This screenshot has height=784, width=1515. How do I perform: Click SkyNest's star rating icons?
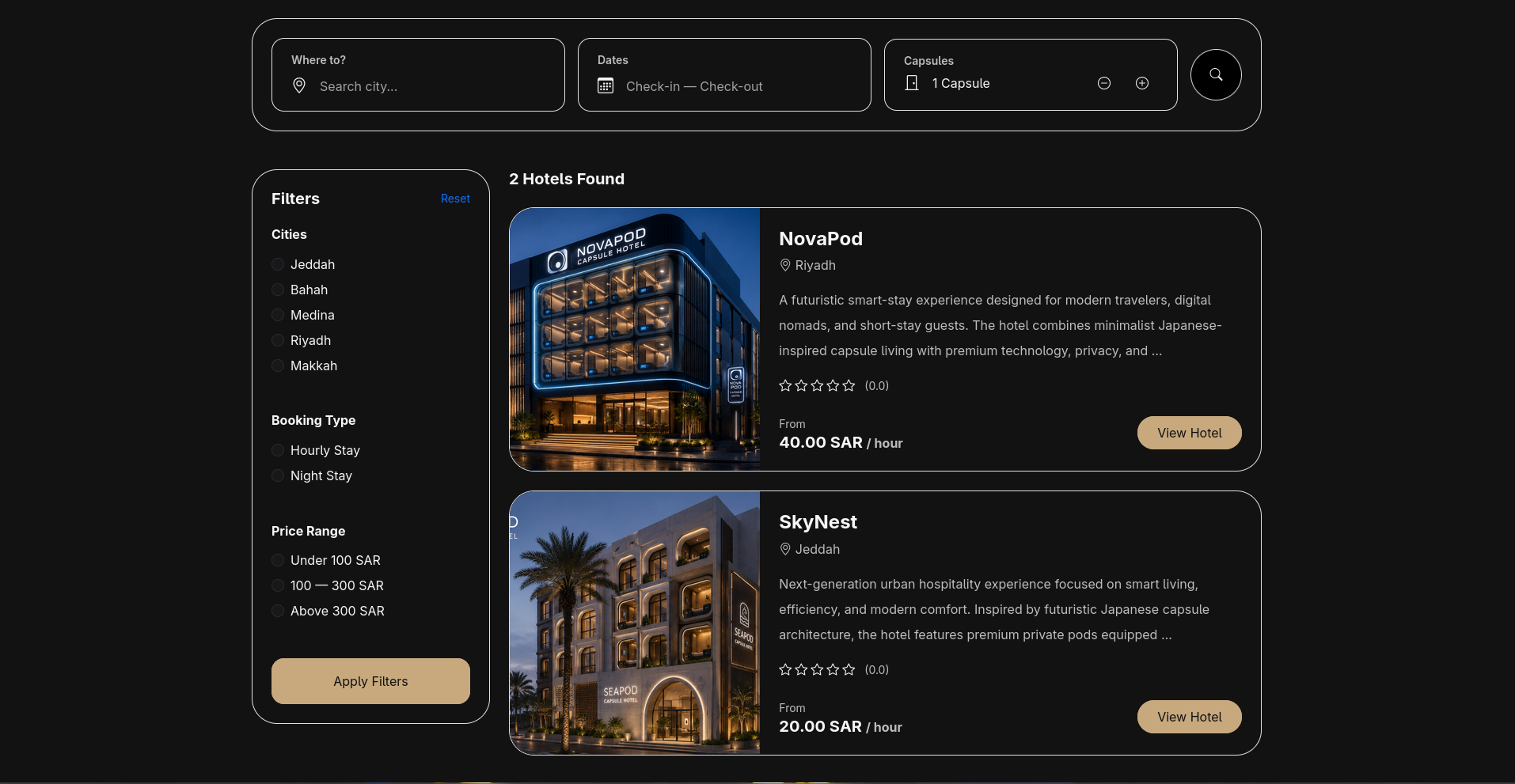[x=817, y=669]
